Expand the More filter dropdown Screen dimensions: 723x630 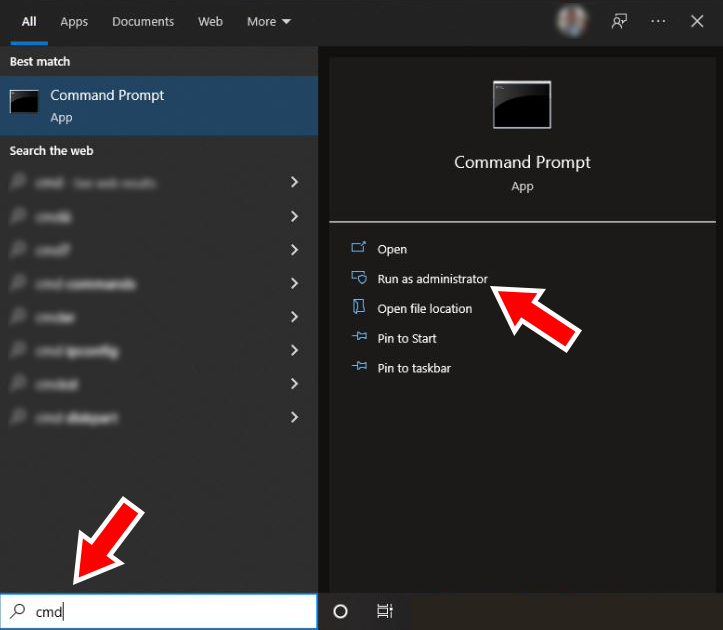[x=269, y=21]
